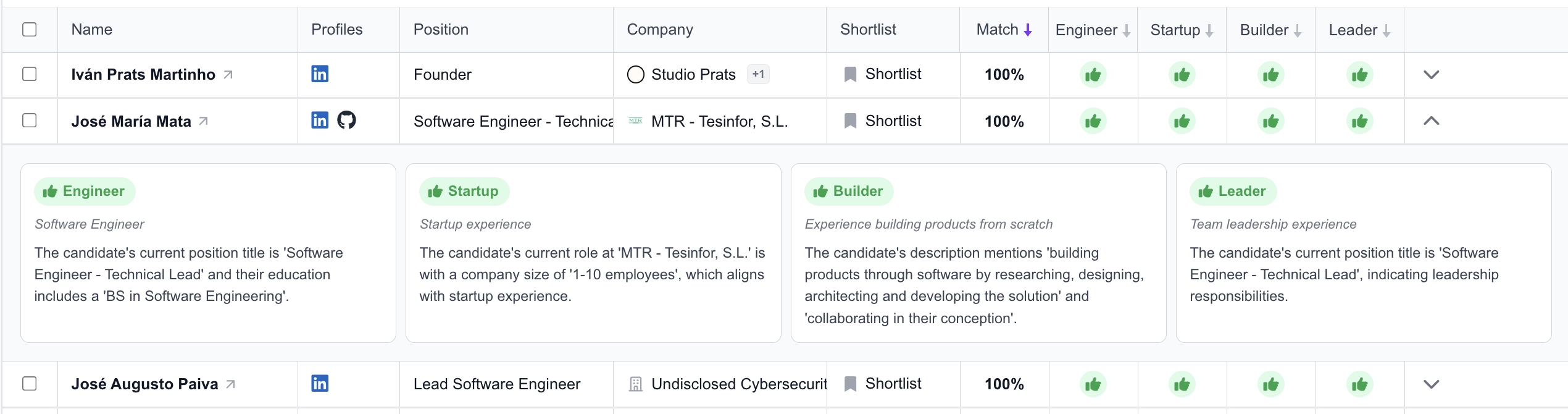
Task: Check the select-all checkbox in the header
Action: click(x=29, y=28)
